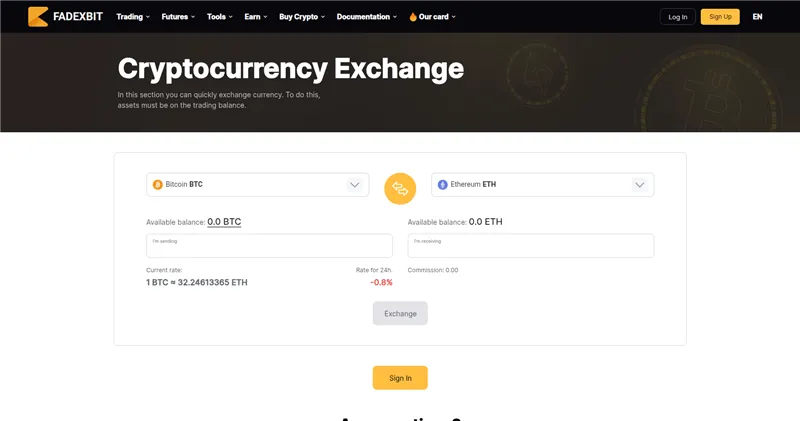
Task: Open the Tools menu
Action: pyautogui.click(x=219, y=17)
